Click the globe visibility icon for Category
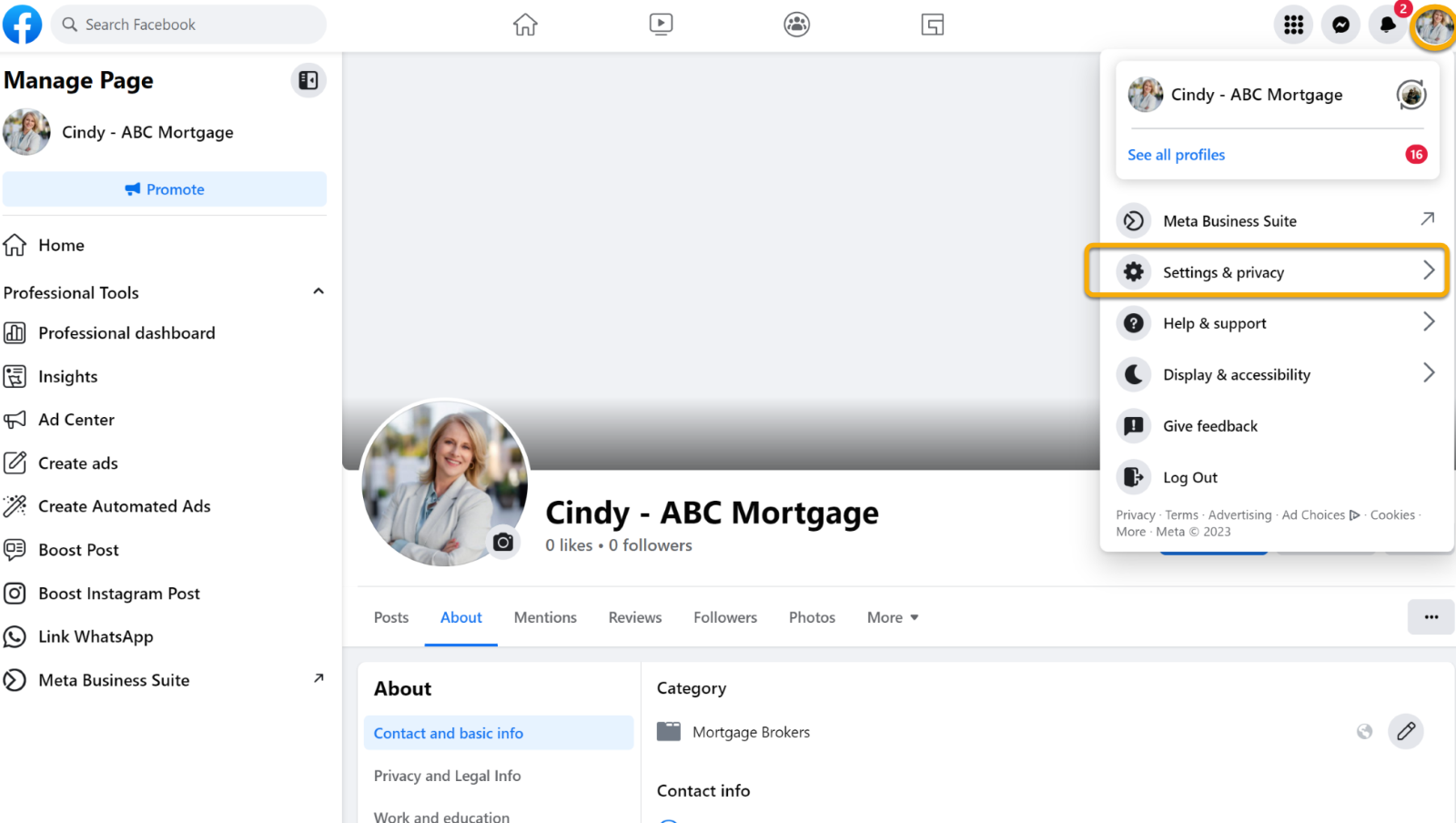Screen dimensions: 1456x823 pyautogui.click(x=1364, y=731)
